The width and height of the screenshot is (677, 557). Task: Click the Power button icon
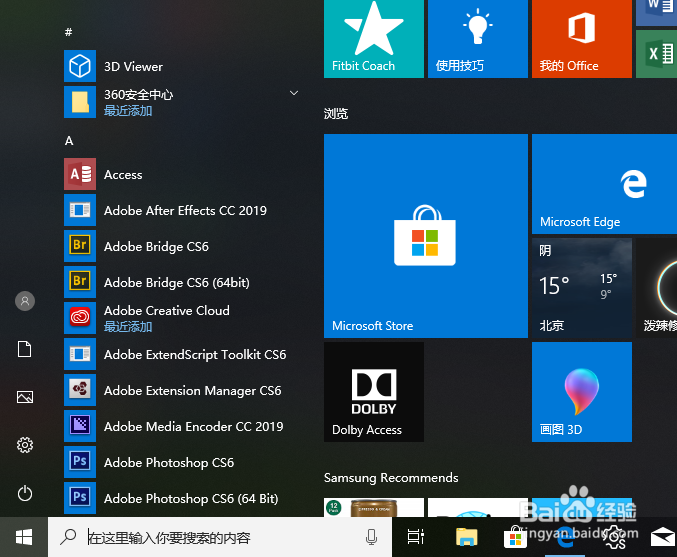point(25,493)
